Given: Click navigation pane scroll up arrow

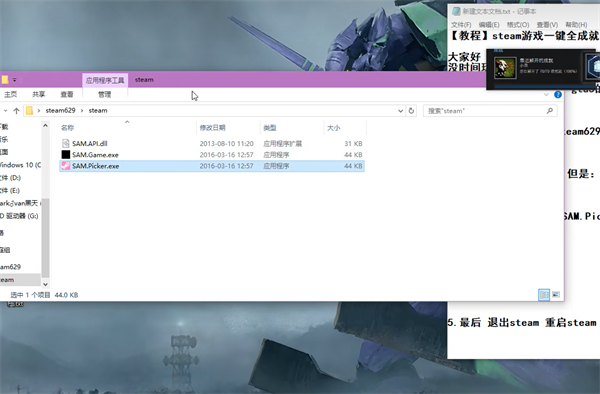Looking at the screenshot, I should 45,125.
